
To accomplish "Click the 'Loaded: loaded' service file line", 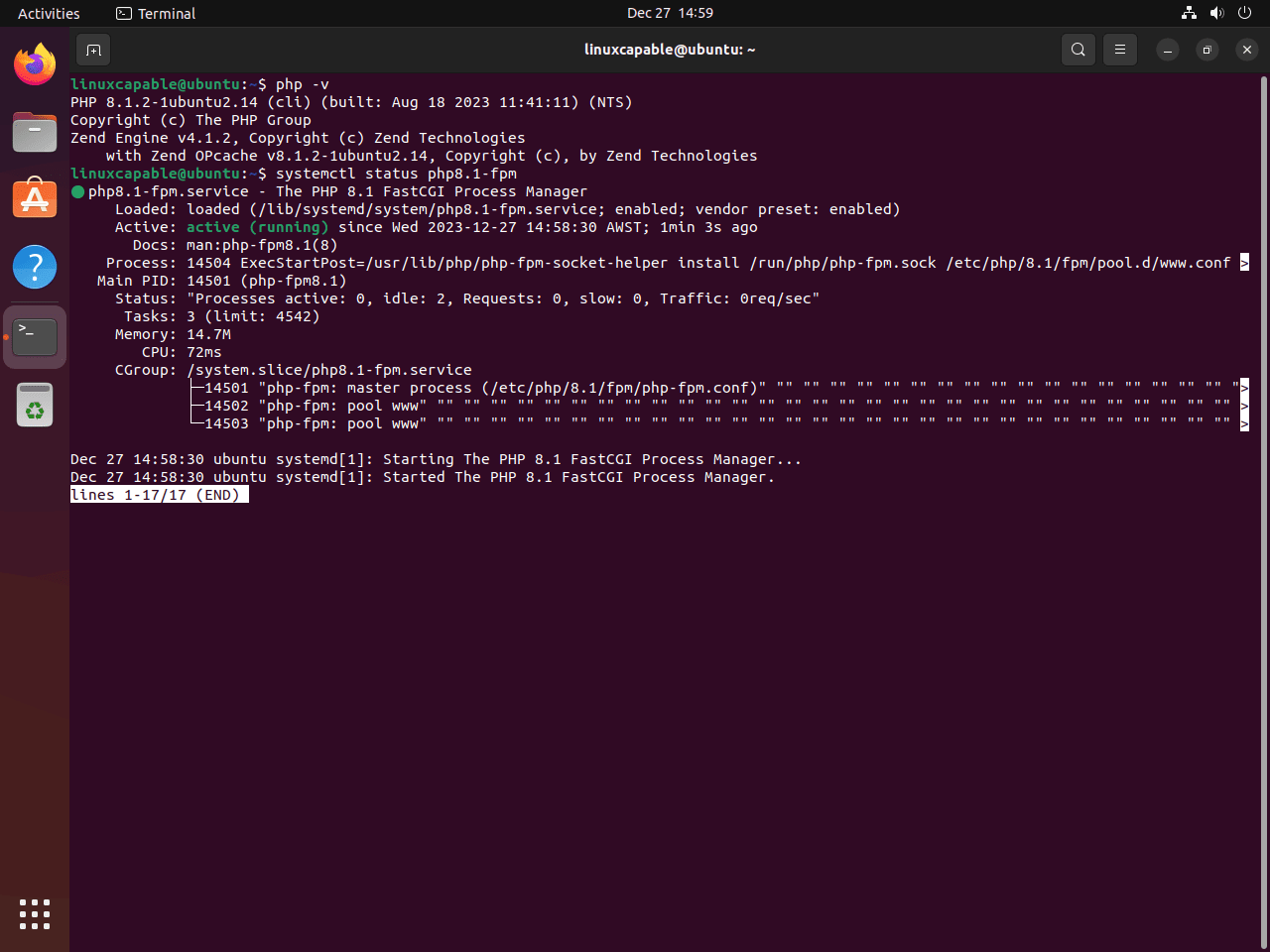I will pyautogui.click(x=508, y=209).
